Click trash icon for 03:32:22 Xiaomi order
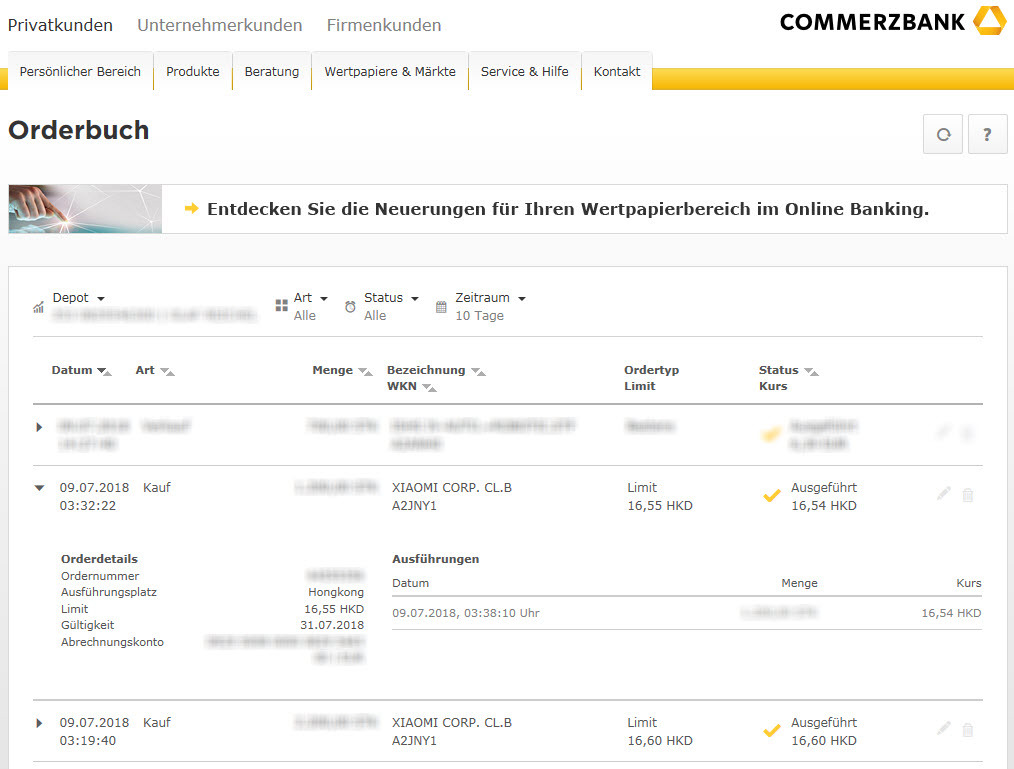The height and width of the screenshot is (769, 1014). pos(968,495)
